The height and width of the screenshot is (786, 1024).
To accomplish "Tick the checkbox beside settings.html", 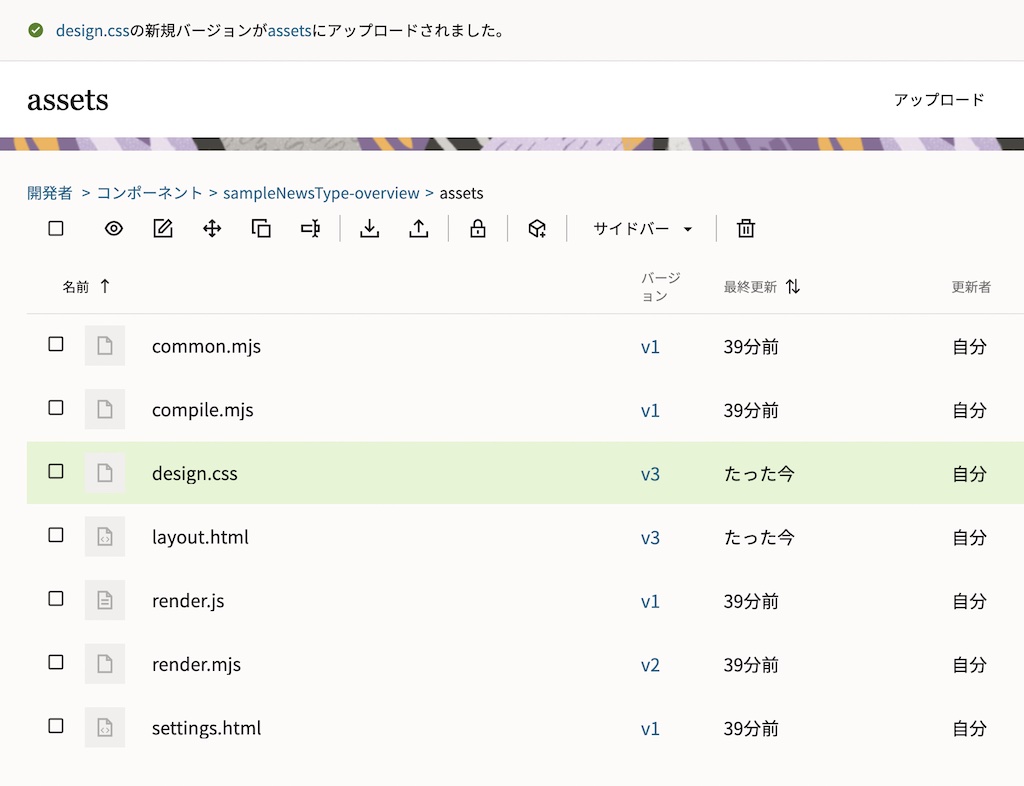I will [56, 726].
